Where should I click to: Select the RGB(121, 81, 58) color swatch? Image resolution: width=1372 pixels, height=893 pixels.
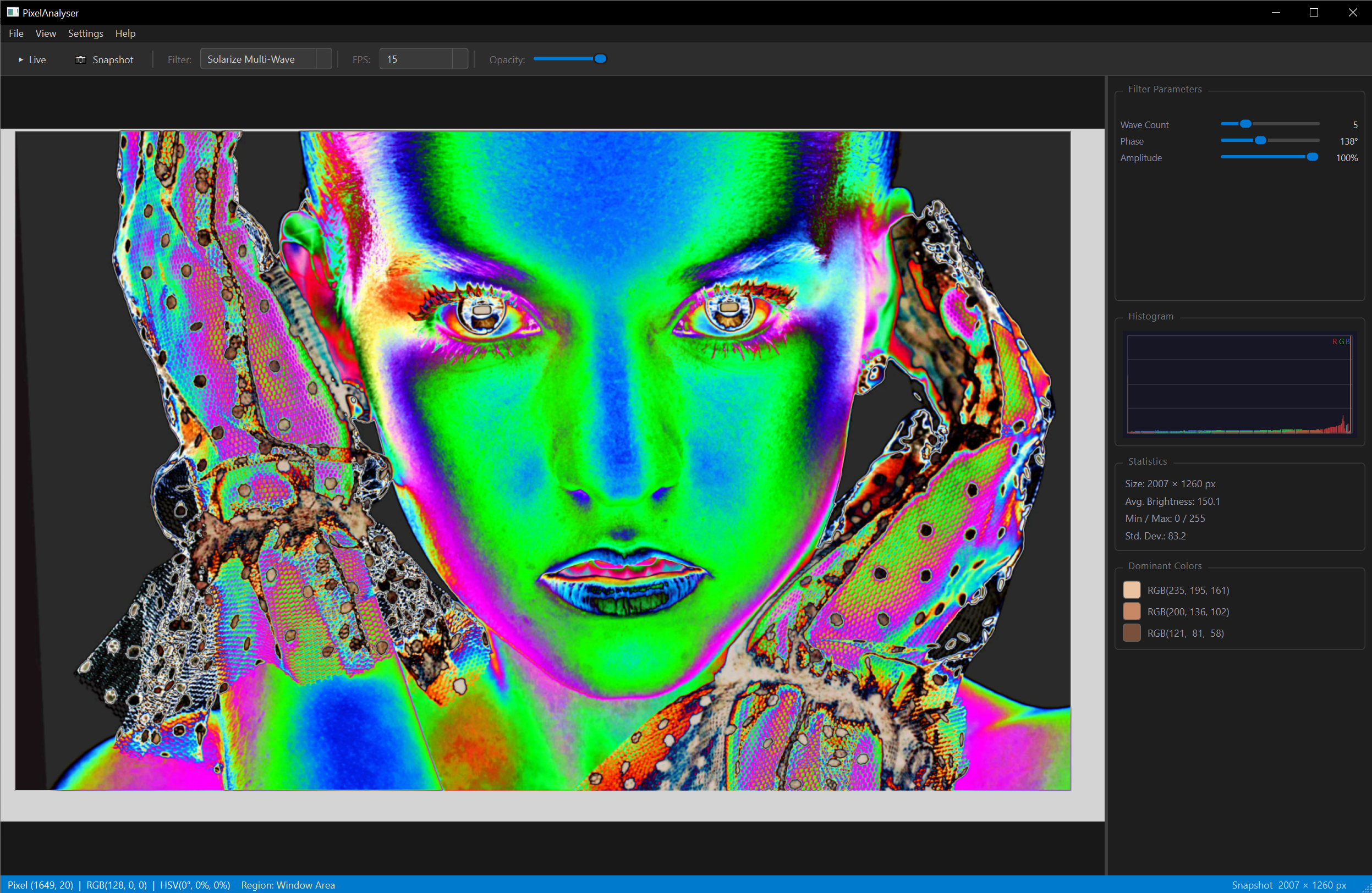point(1132,632)
